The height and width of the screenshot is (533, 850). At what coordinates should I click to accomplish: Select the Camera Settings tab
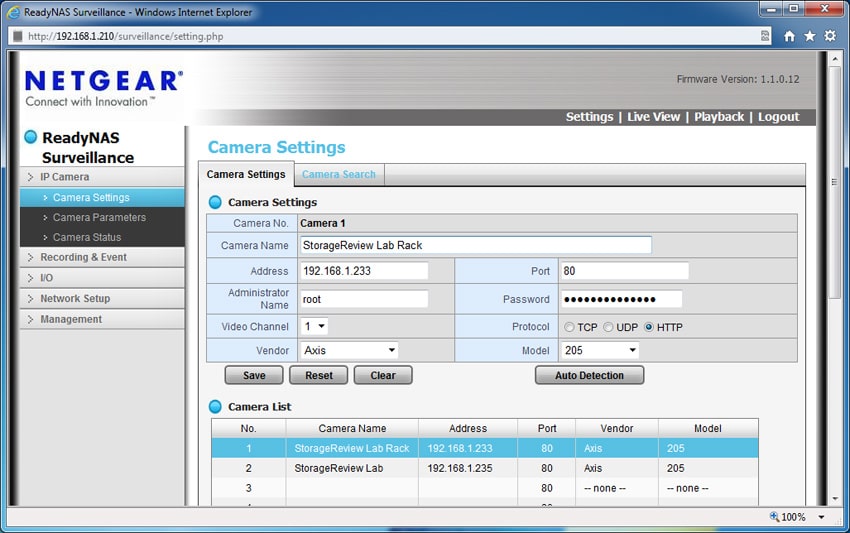tap(246, 175)
